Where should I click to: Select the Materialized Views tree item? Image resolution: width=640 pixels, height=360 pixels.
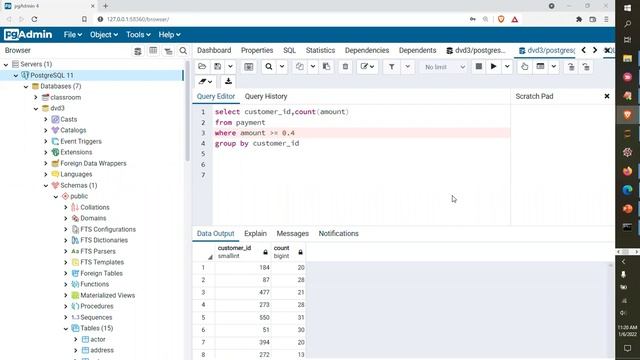[107, 295]
